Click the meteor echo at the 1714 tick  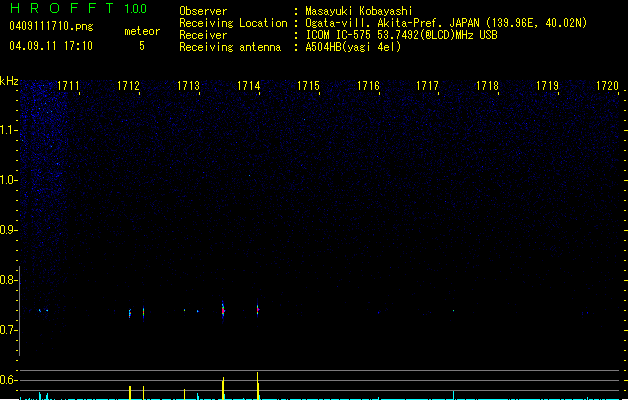(x=258, y=310)
